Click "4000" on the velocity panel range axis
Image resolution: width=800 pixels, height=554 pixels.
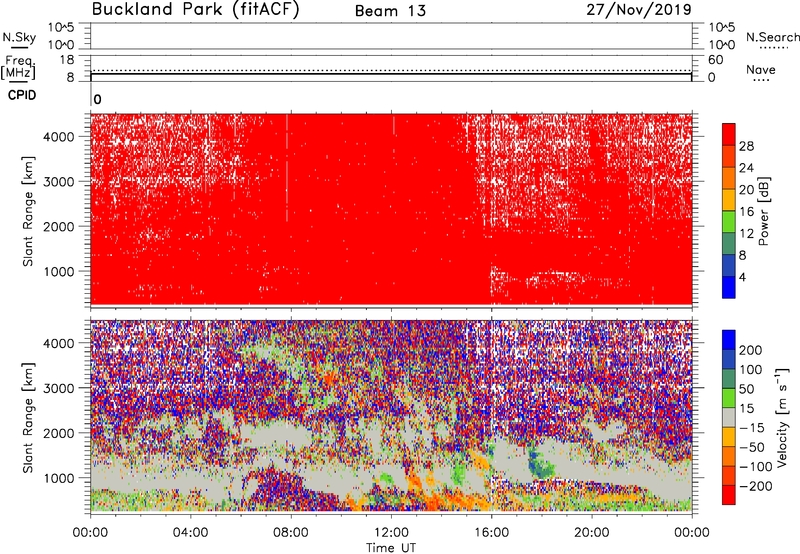tap(59, 343)
